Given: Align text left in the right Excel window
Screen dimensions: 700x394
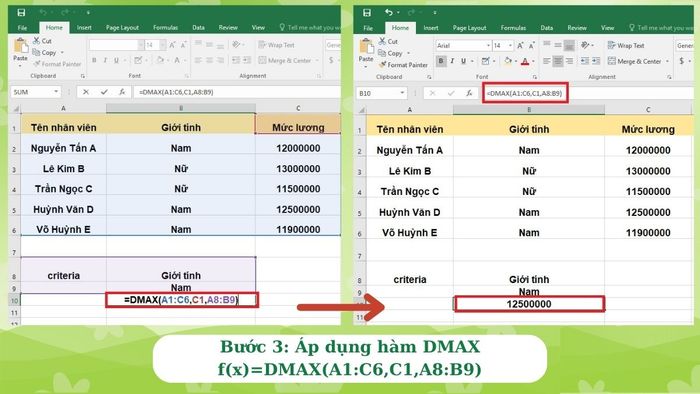Looking at the screenshot, I should coord(547,61).
